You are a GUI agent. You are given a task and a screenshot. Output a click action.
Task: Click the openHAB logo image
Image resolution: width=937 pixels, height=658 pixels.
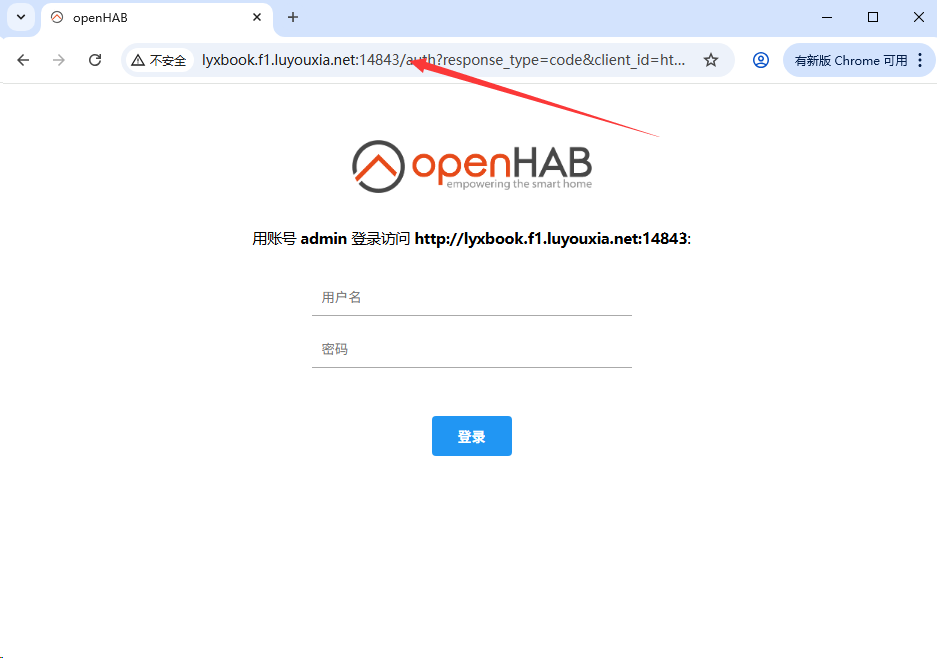471,166
